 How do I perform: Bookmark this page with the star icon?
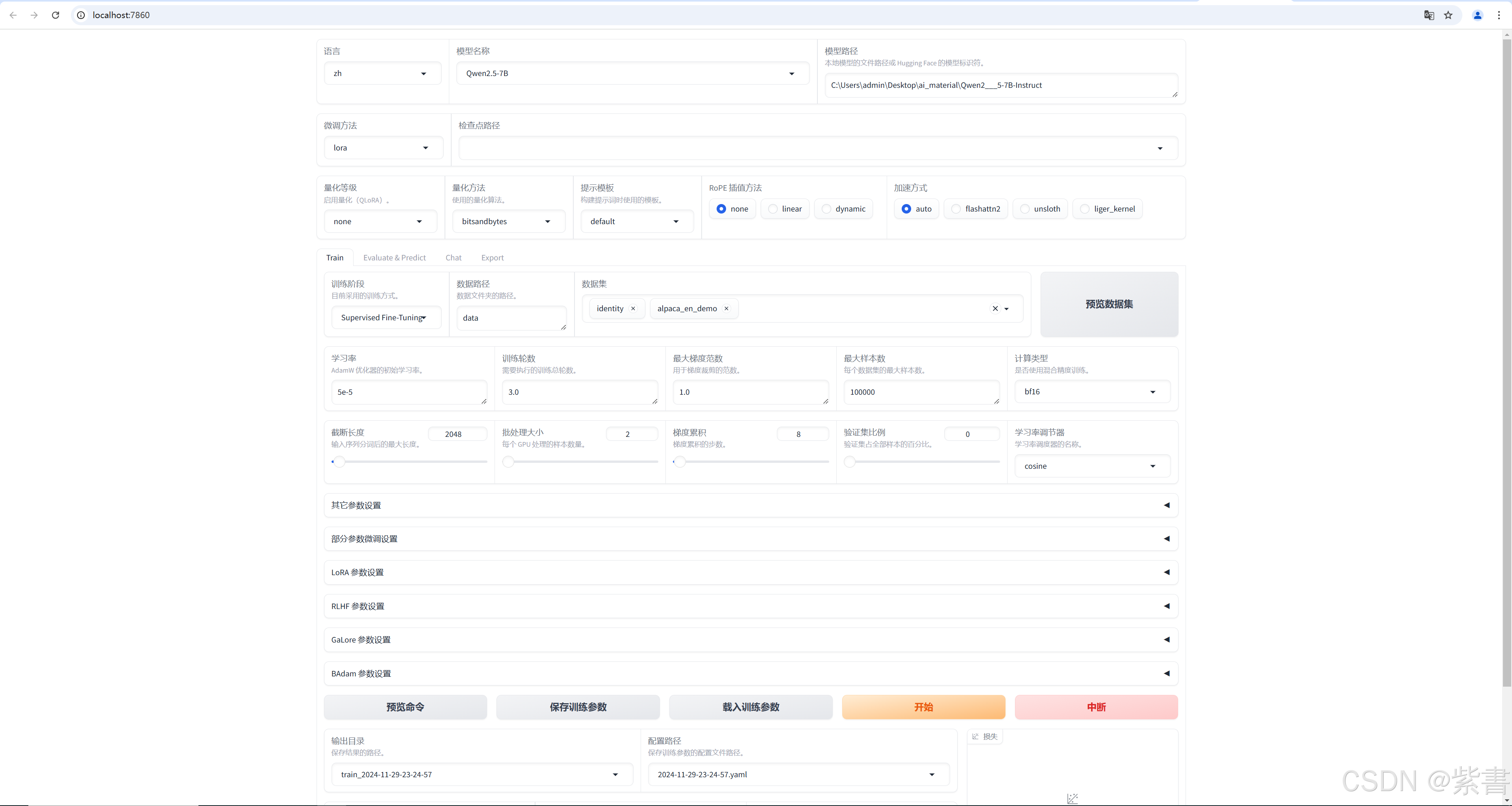[x=1448, y=15]
